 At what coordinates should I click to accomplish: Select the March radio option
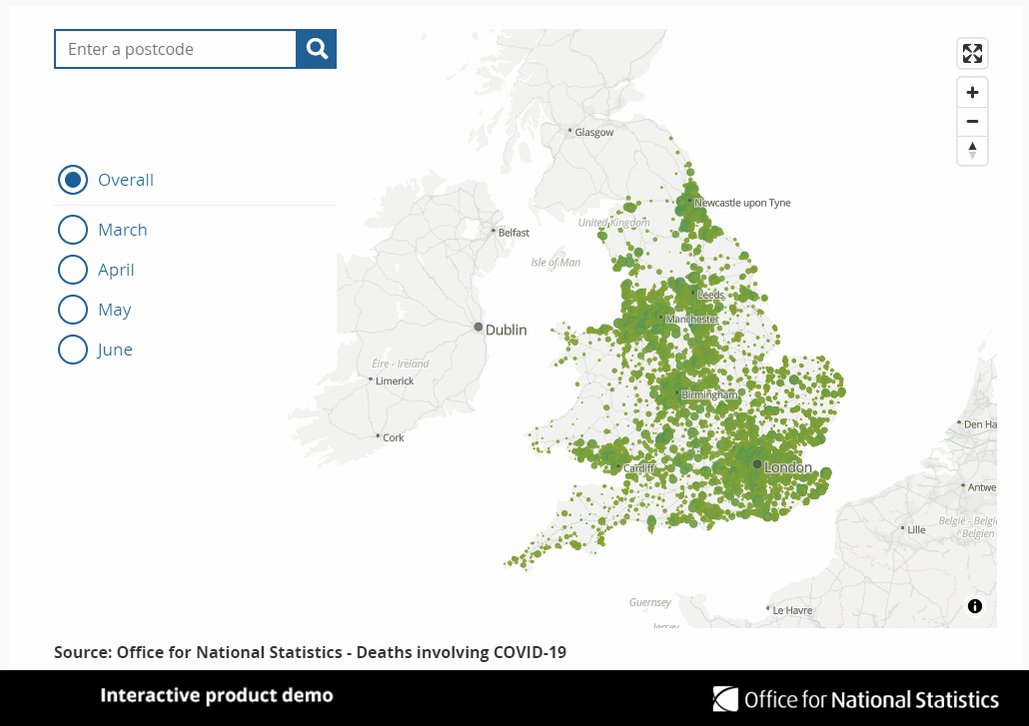pyautogui.click(x=73, y=230)
